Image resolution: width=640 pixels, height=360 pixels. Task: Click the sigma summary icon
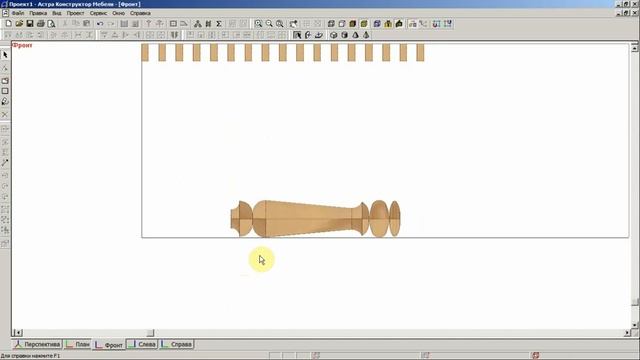click(x=219, y=24)
